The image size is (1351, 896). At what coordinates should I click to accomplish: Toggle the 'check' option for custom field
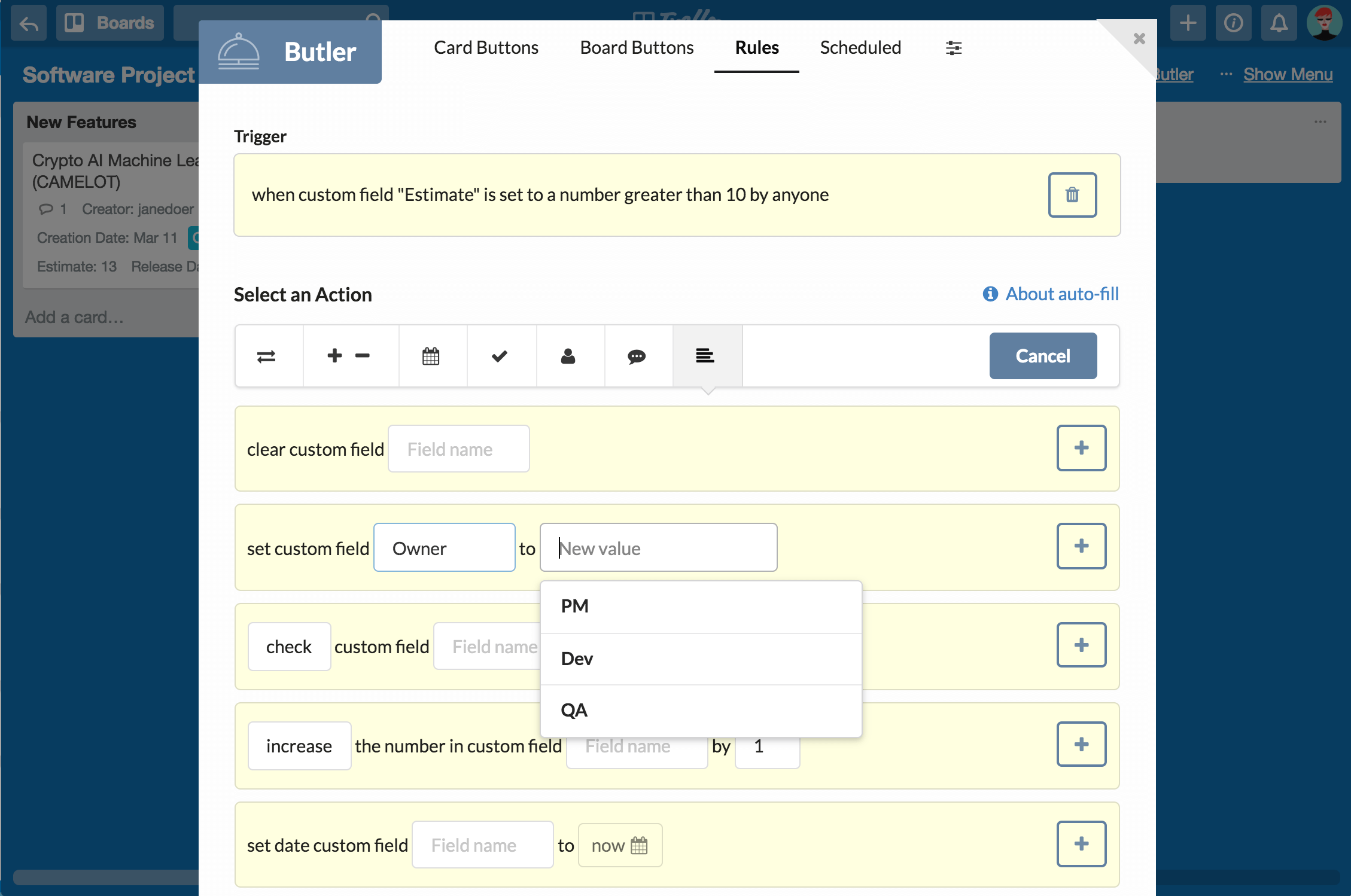289,647
